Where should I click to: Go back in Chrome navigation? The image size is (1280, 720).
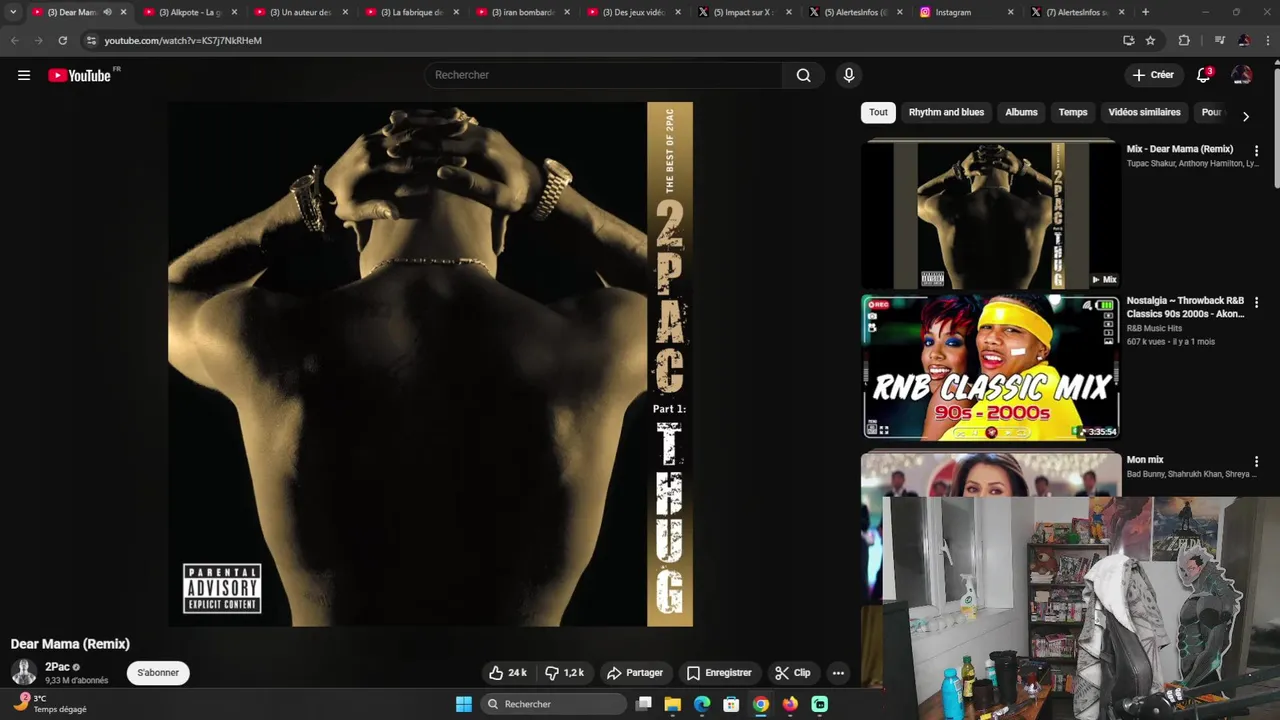(x=14, y=40)
